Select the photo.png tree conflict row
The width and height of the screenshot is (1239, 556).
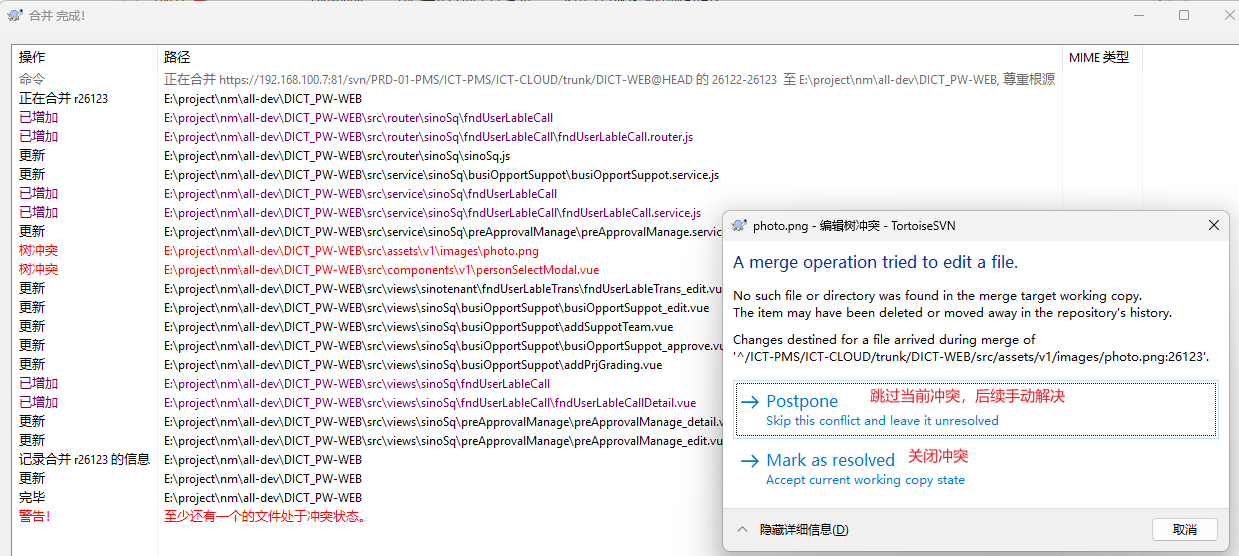point(351,251)
